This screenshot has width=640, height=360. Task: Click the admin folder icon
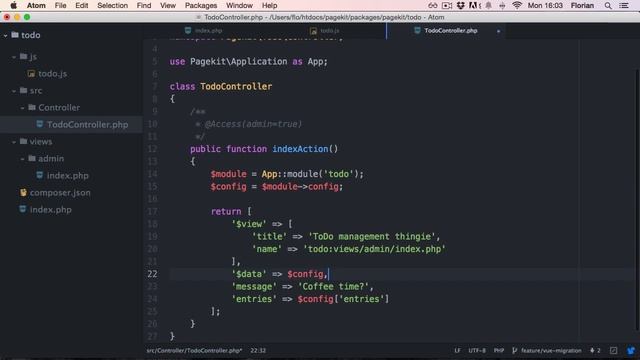coord(32,158)
